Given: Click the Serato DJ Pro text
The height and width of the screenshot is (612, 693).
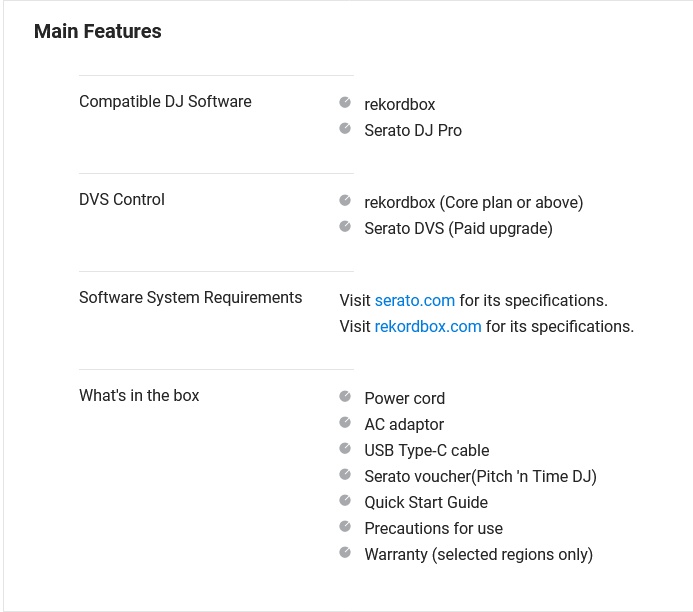Looking at the screenshot, I should [x=413, y=131].
